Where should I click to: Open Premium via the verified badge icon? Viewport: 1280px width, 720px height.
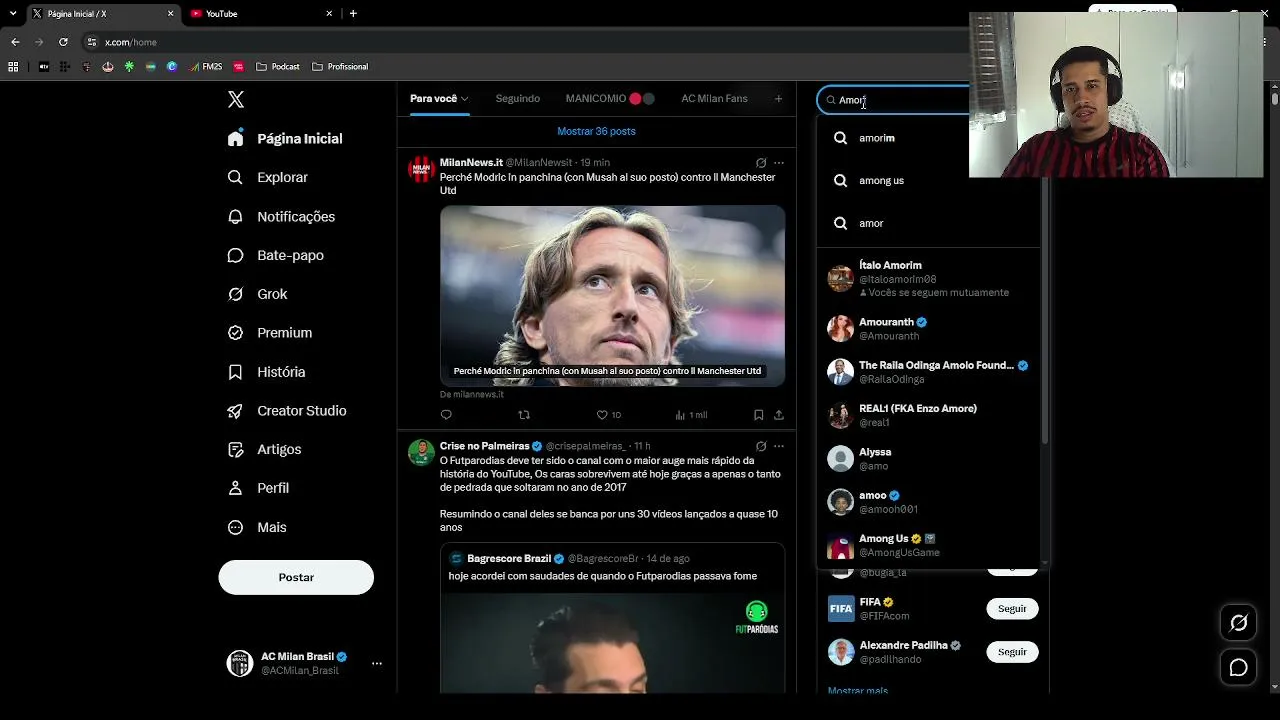pos(235,333)
